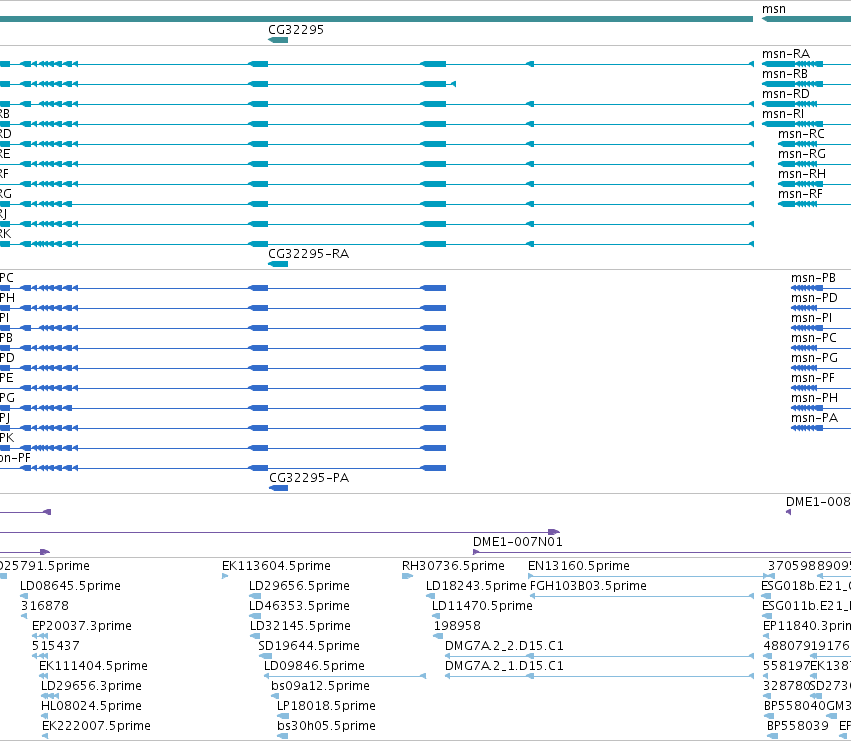This screenshot has height=741, width=851.
Task: Click the LD29656.3prime EST label
Action: [x=91, y=686]
